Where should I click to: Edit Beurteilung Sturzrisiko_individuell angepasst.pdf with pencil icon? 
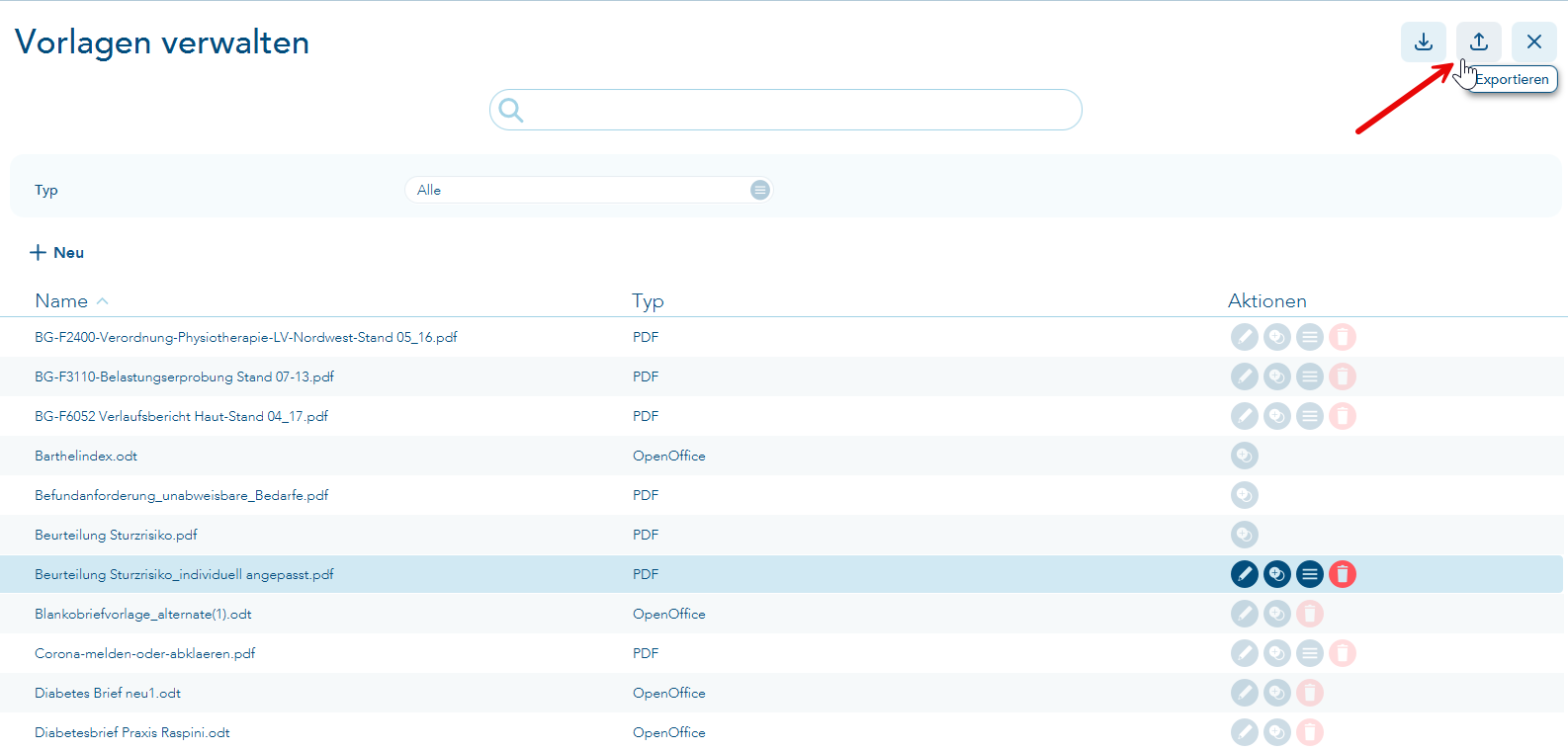tap(1245, 574)
